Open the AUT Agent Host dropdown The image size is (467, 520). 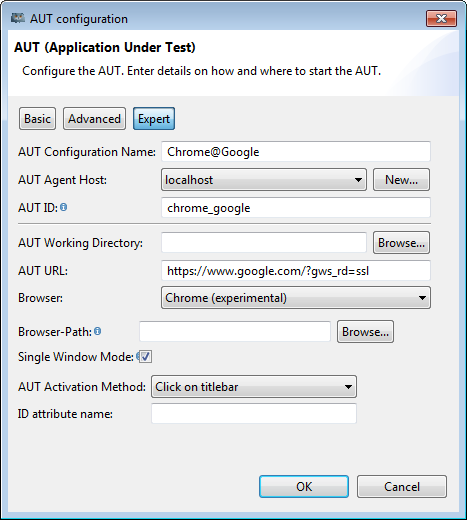[x=264, y=180]
